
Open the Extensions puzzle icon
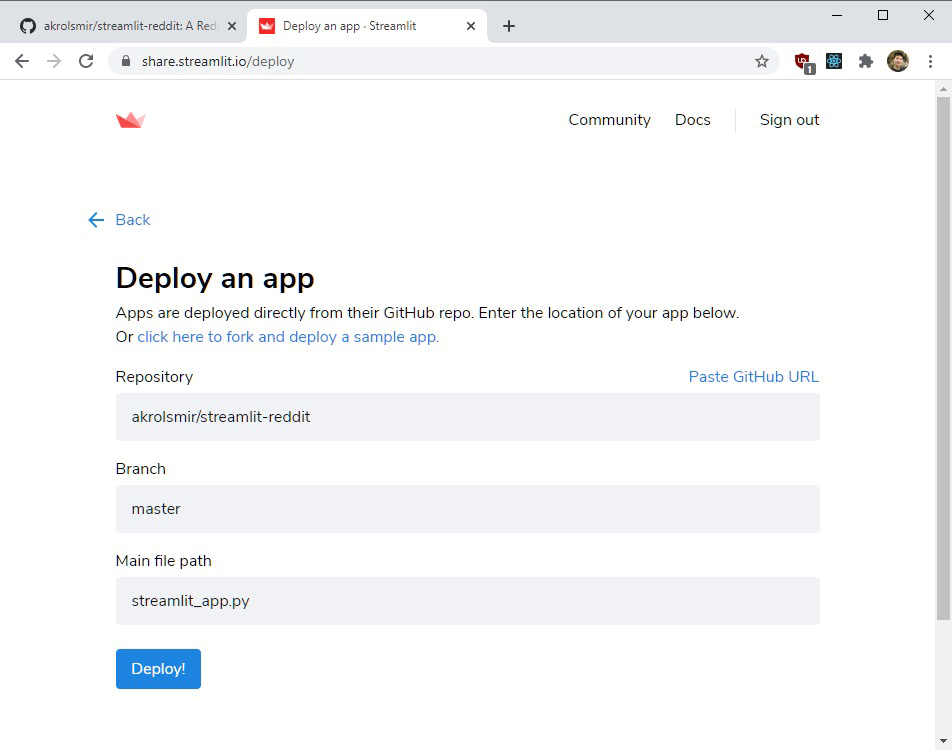point(866,61)
